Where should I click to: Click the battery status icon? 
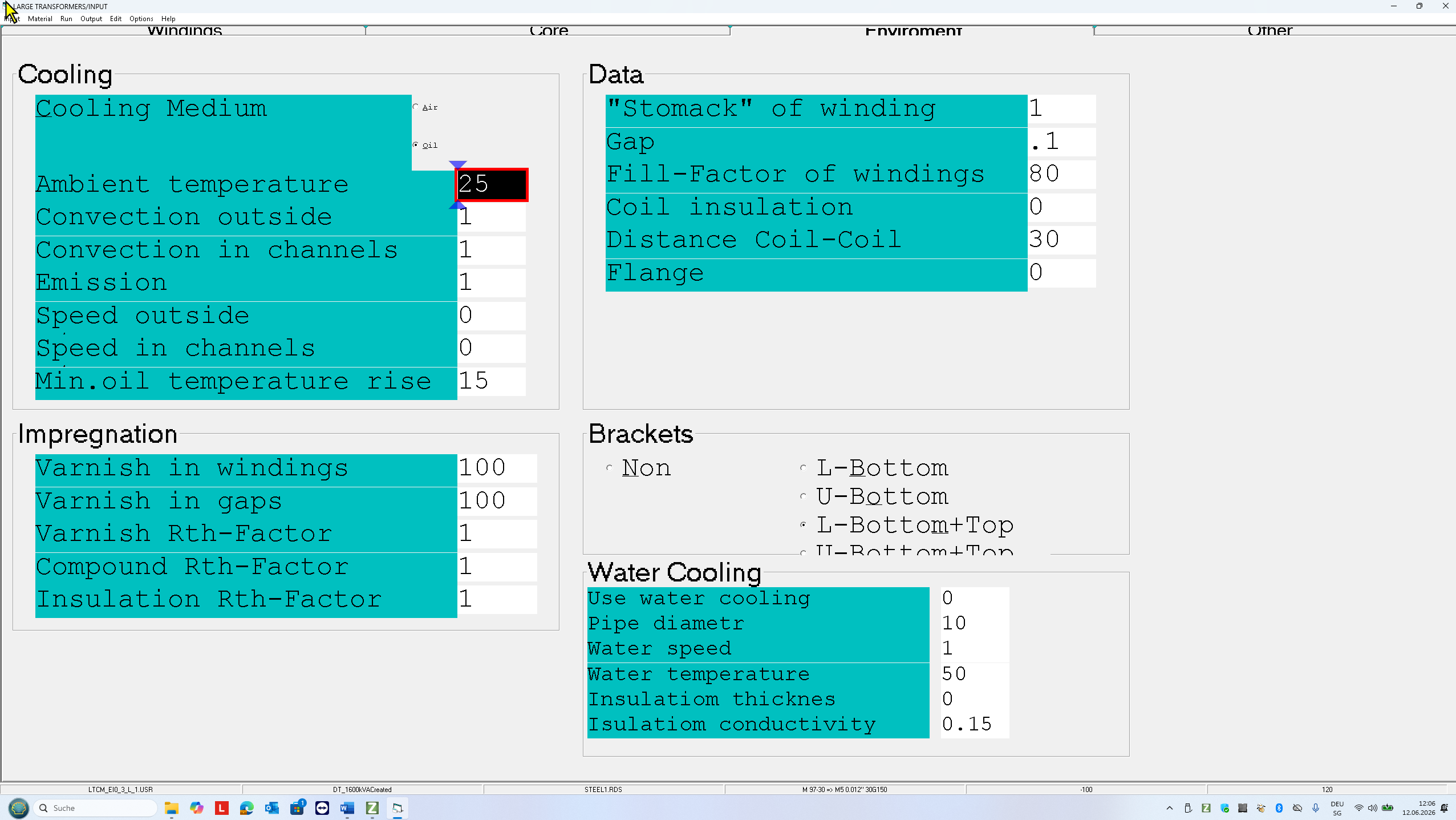click(x=1388, y=808)
